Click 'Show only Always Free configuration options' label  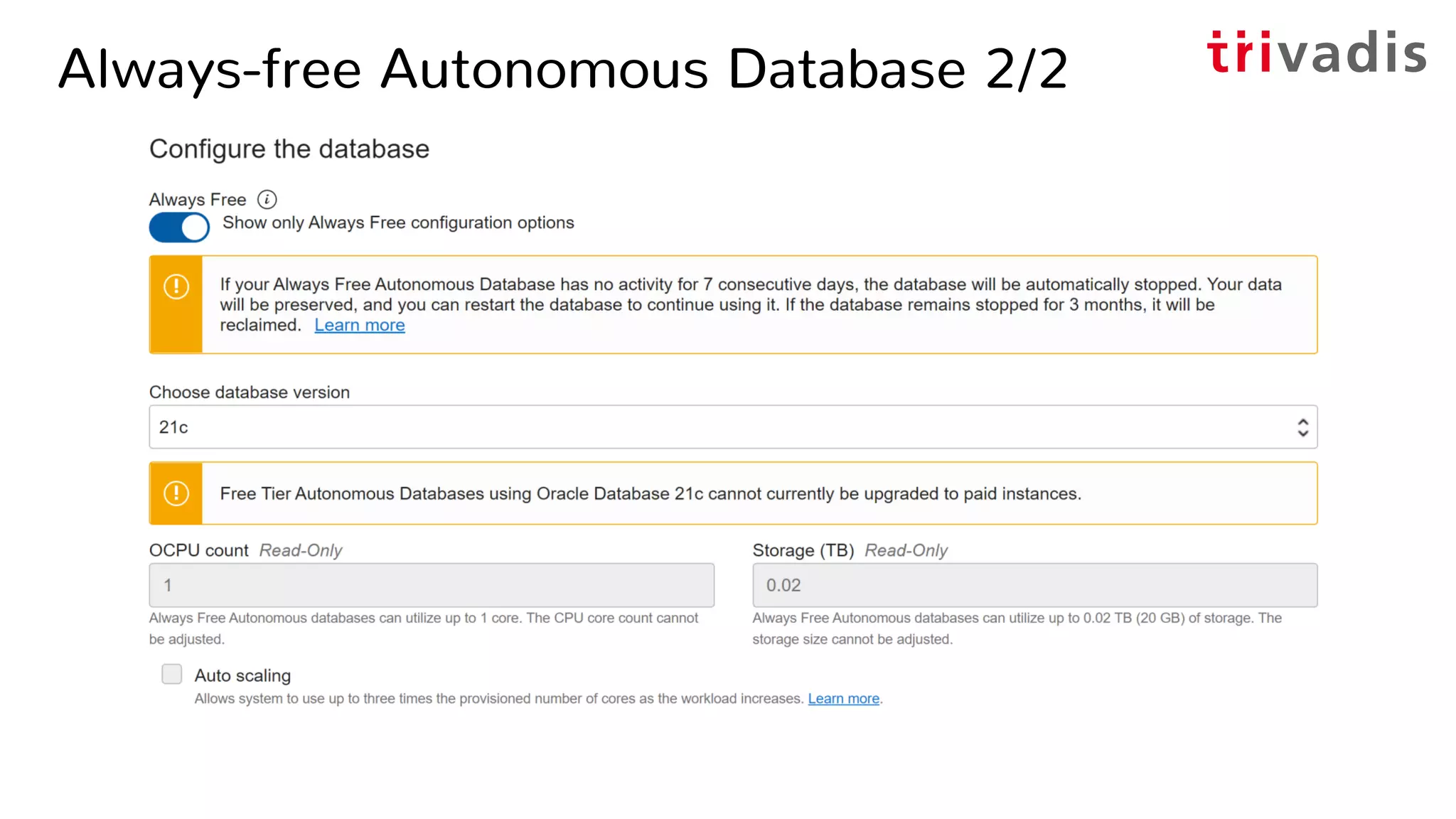point(398,223)
